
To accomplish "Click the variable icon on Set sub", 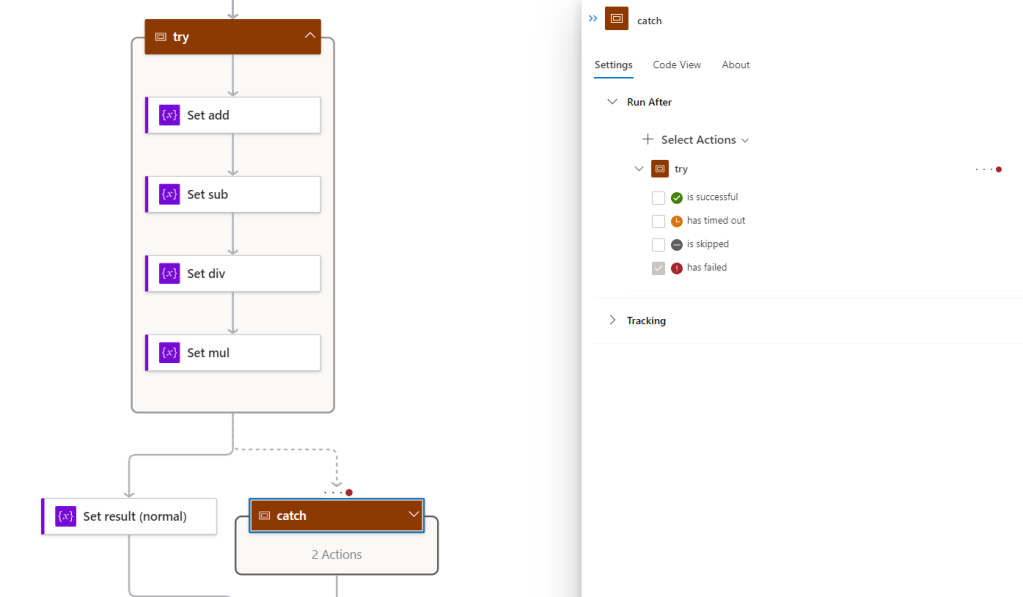I will pyautogui.click(x=169, y=194).
